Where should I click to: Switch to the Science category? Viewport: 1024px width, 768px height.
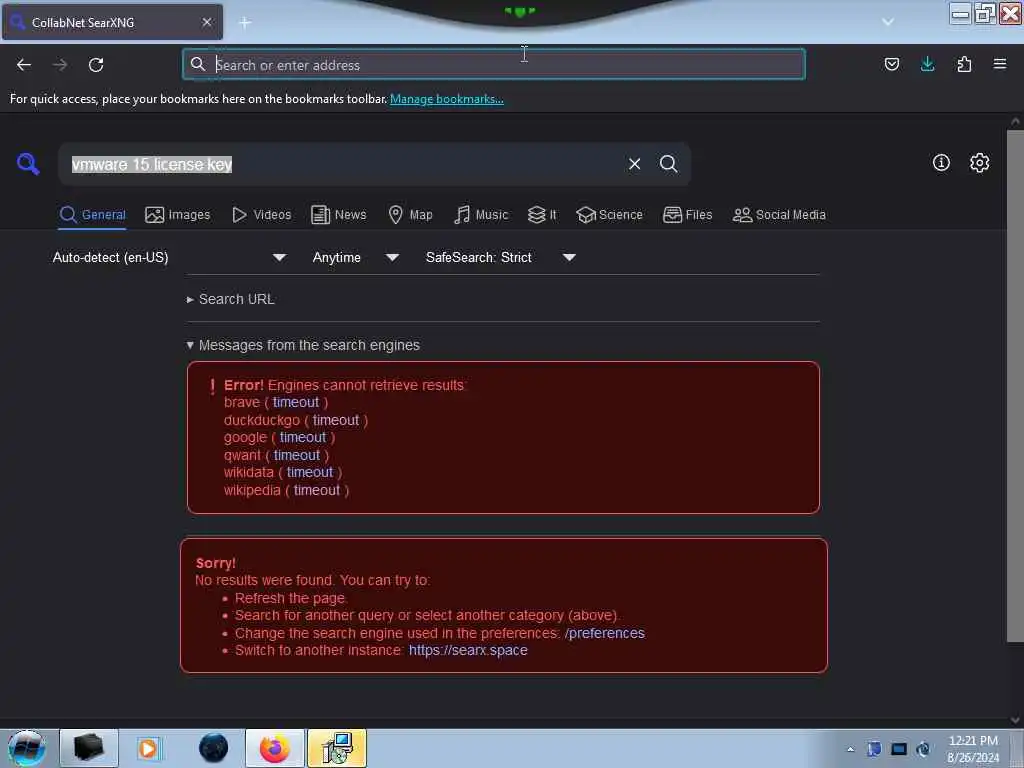609,215
